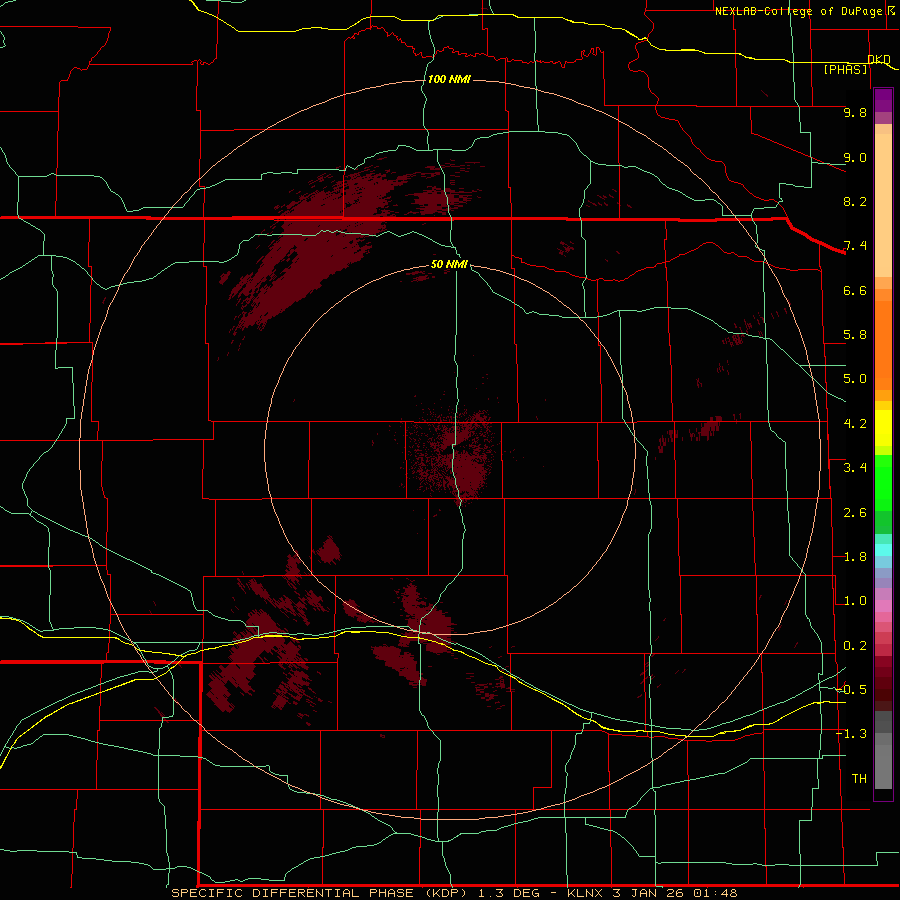This screenshot has height=900, width=900.
Task: Click the TH label at the scale bottom
Action: [859, 778]
